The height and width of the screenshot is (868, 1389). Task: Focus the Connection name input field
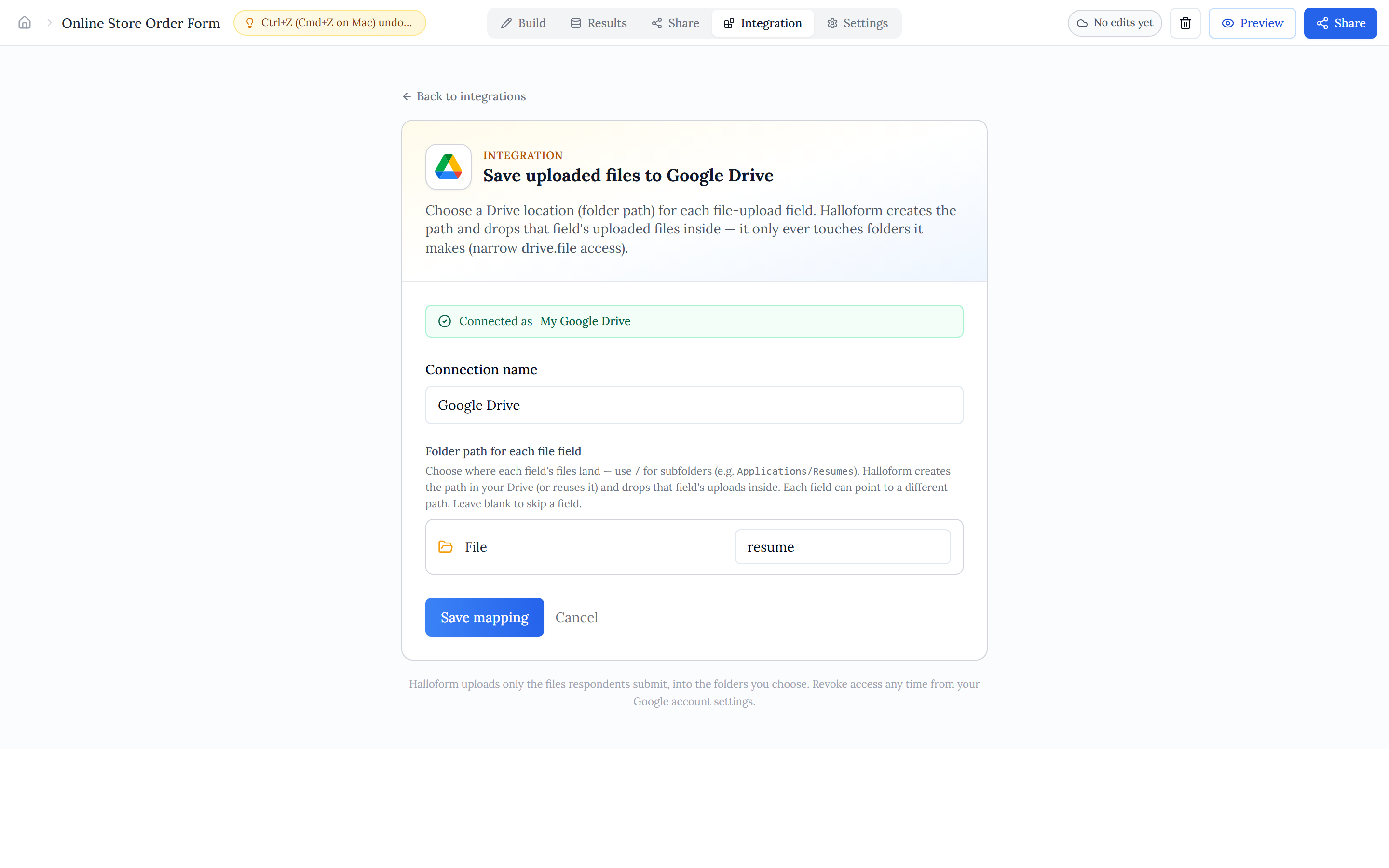694,405
